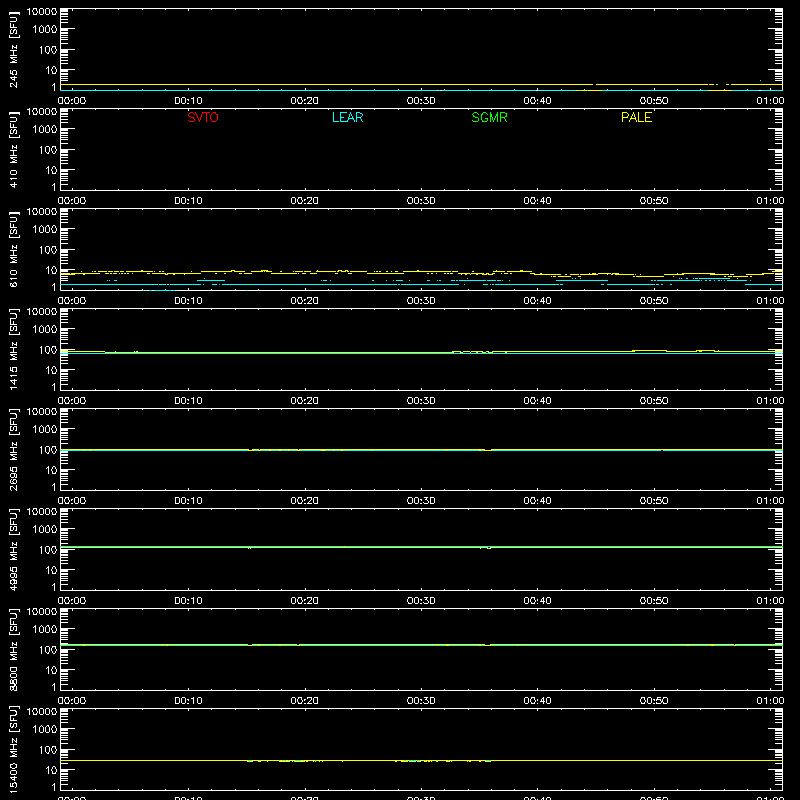Screen dimensions: 800x800
Task: Click 00:10 time label below 410 MHz panel
Action: pos(188,201)
